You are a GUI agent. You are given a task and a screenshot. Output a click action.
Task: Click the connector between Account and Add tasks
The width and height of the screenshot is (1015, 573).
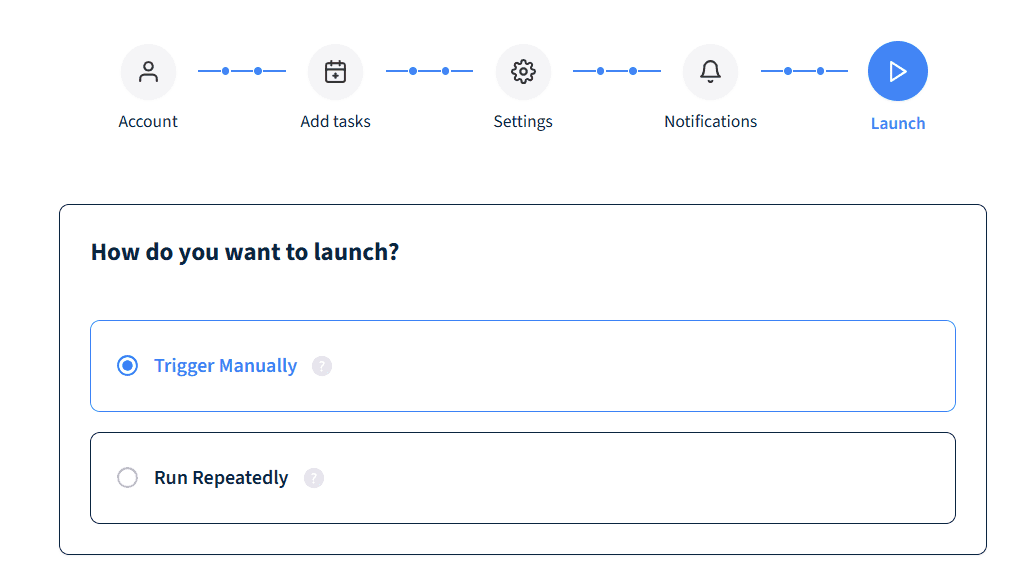click(x=242, y=71)
